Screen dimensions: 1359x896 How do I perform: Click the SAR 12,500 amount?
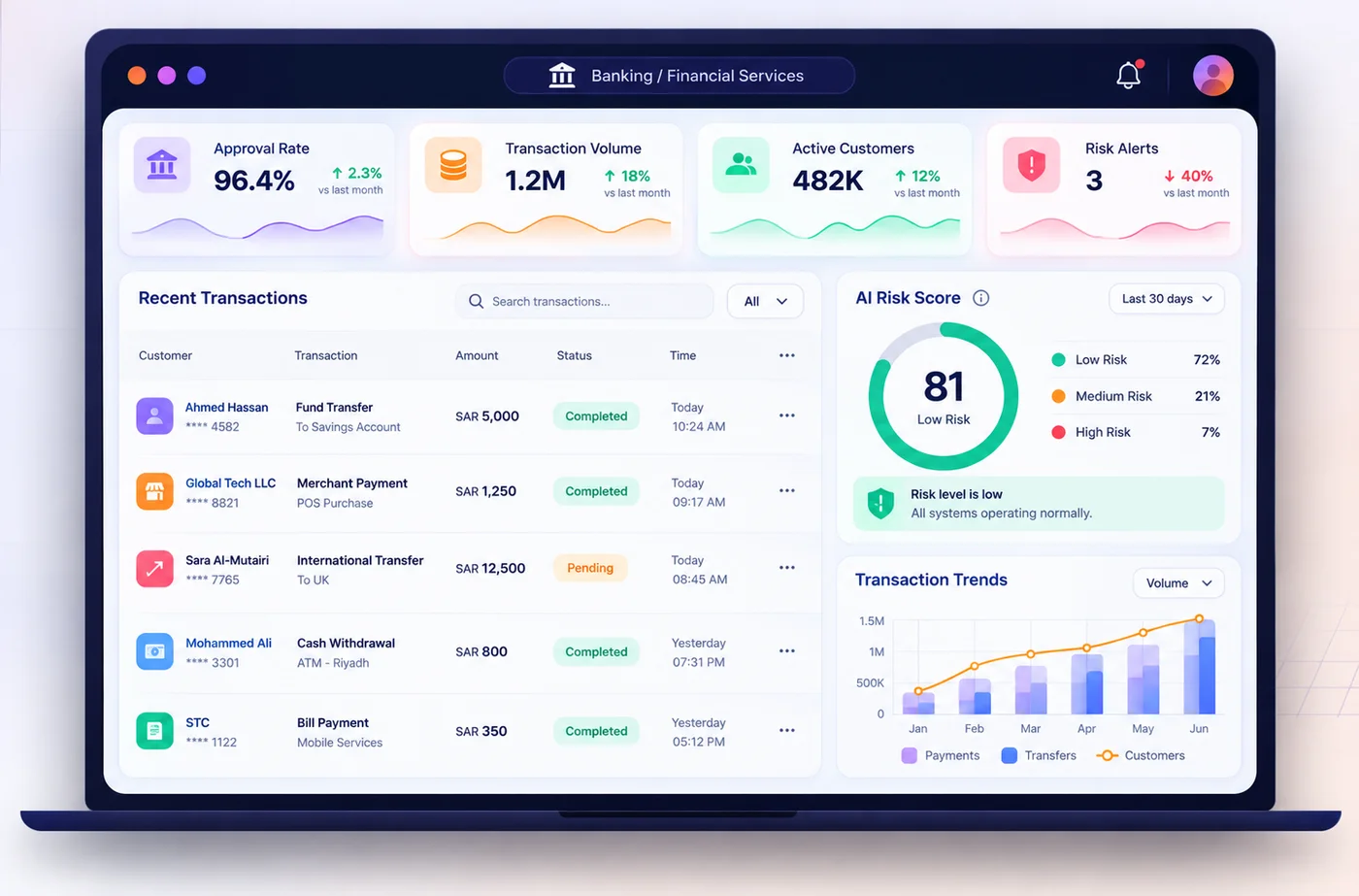tap(490, 568)
